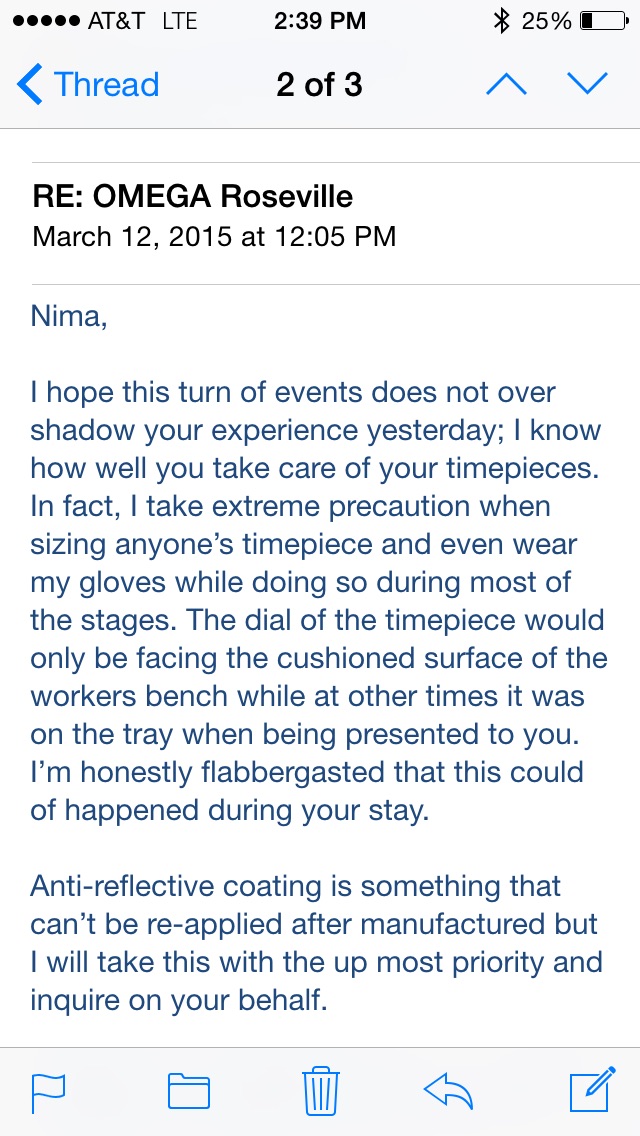Delete the email with the trash icon
Image resolution: width=640 pixels, height=1136 pixels.
pos(320,1090)
